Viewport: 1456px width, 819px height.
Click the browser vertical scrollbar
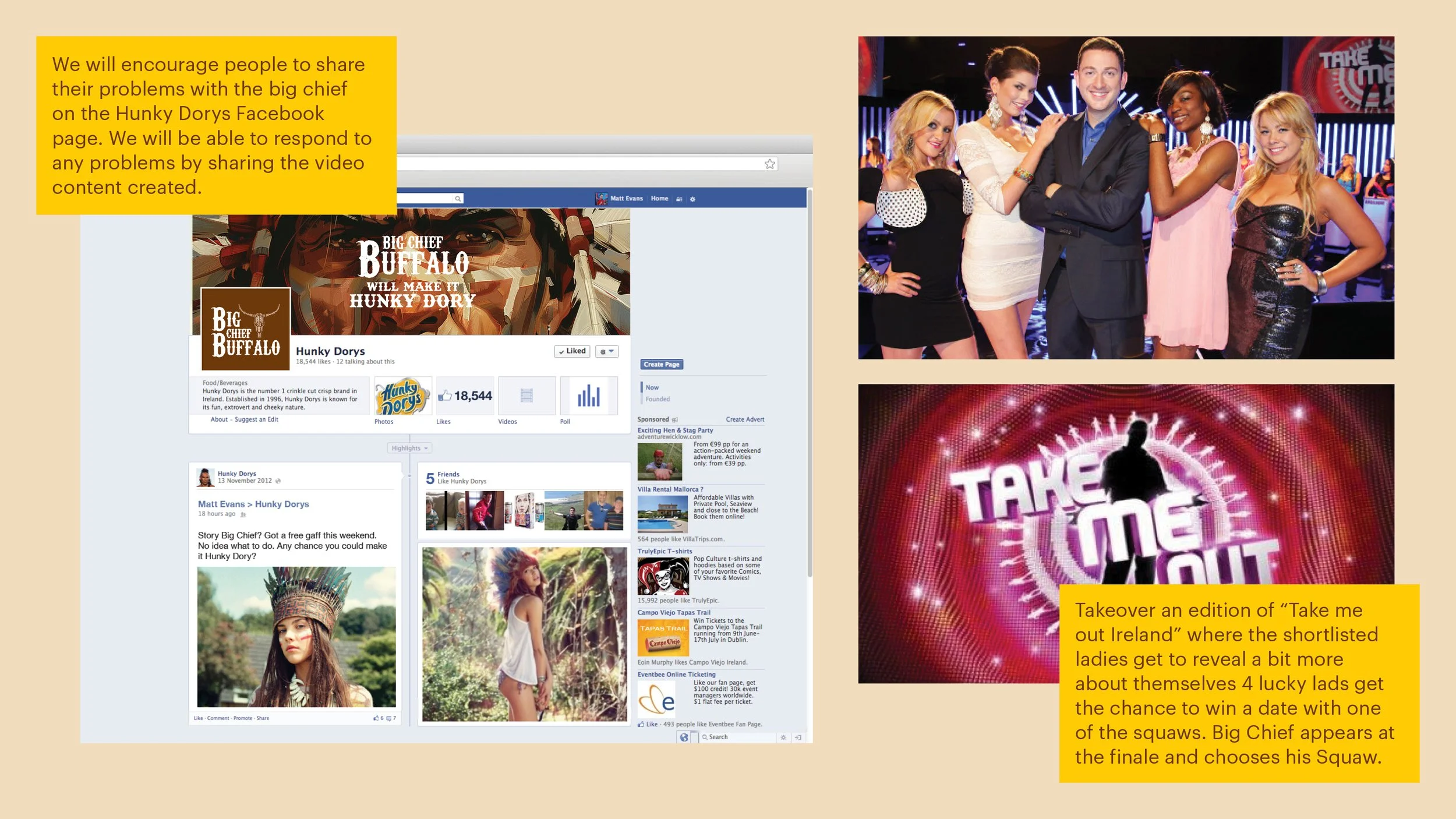click(809, 383)
